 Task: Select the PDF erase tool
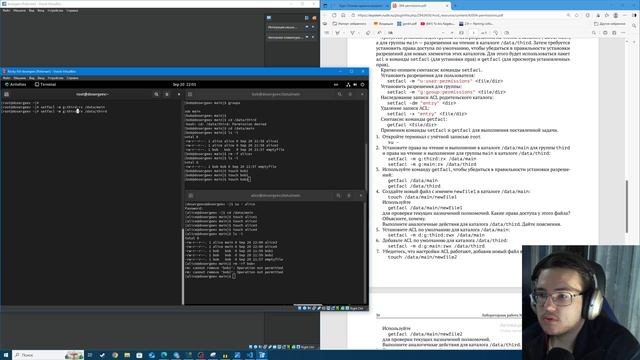click(x=368, y=33)
